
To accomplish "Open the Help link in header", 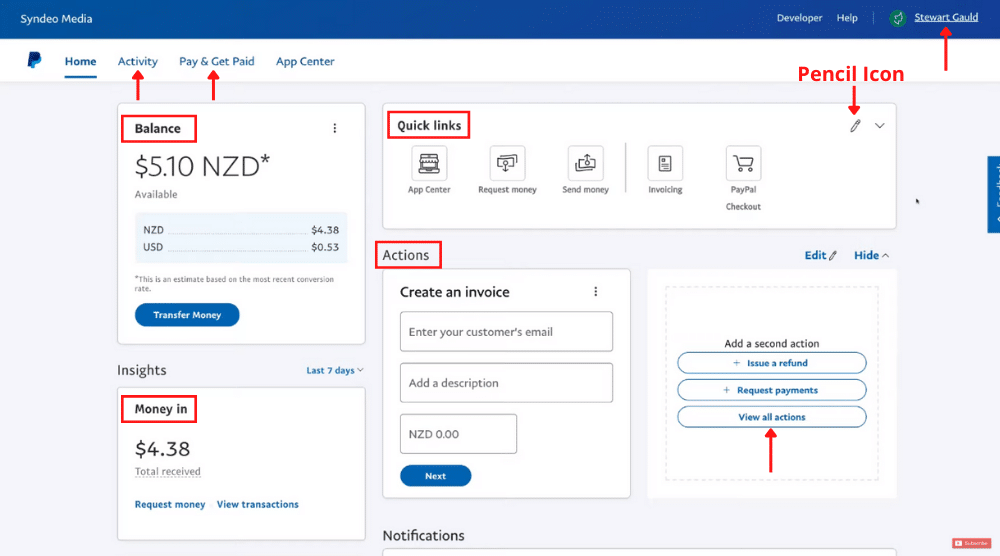I will point(847,18).
